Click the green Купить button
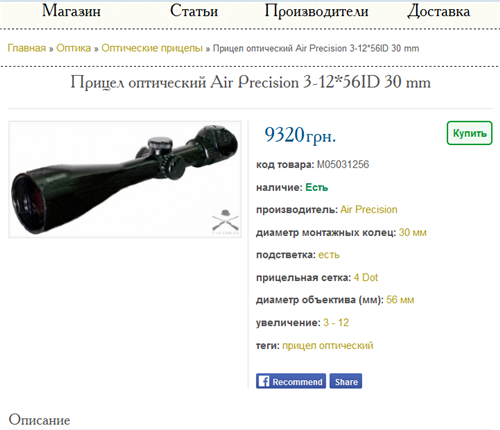This screenshot has height=430, width=500. [x=469, y=133]
